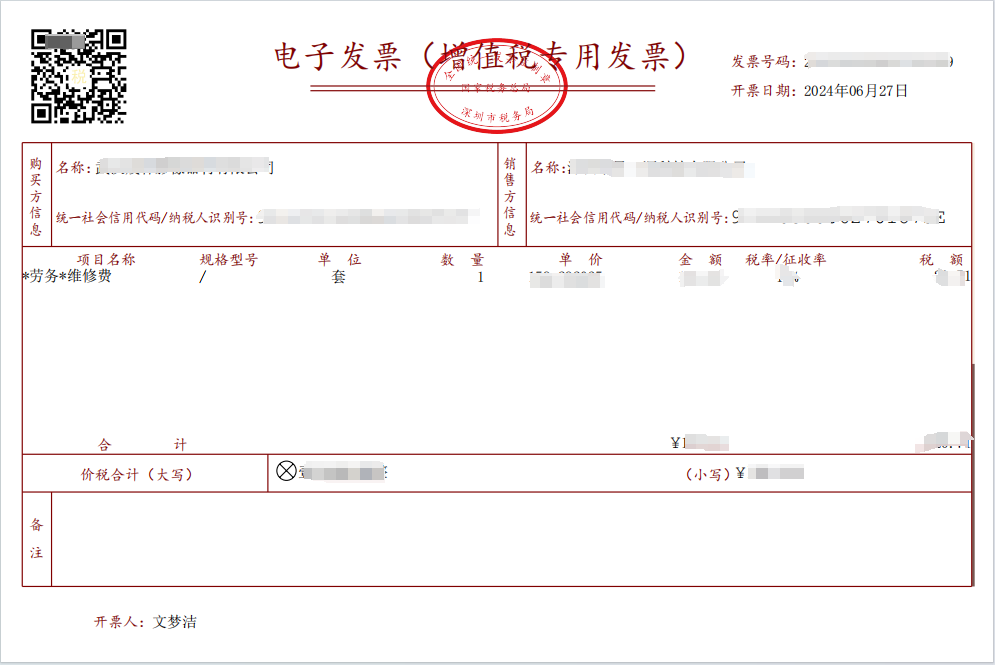995x665 pixels.
Task: Click the 数量 column header
Action: click(463, 260)
